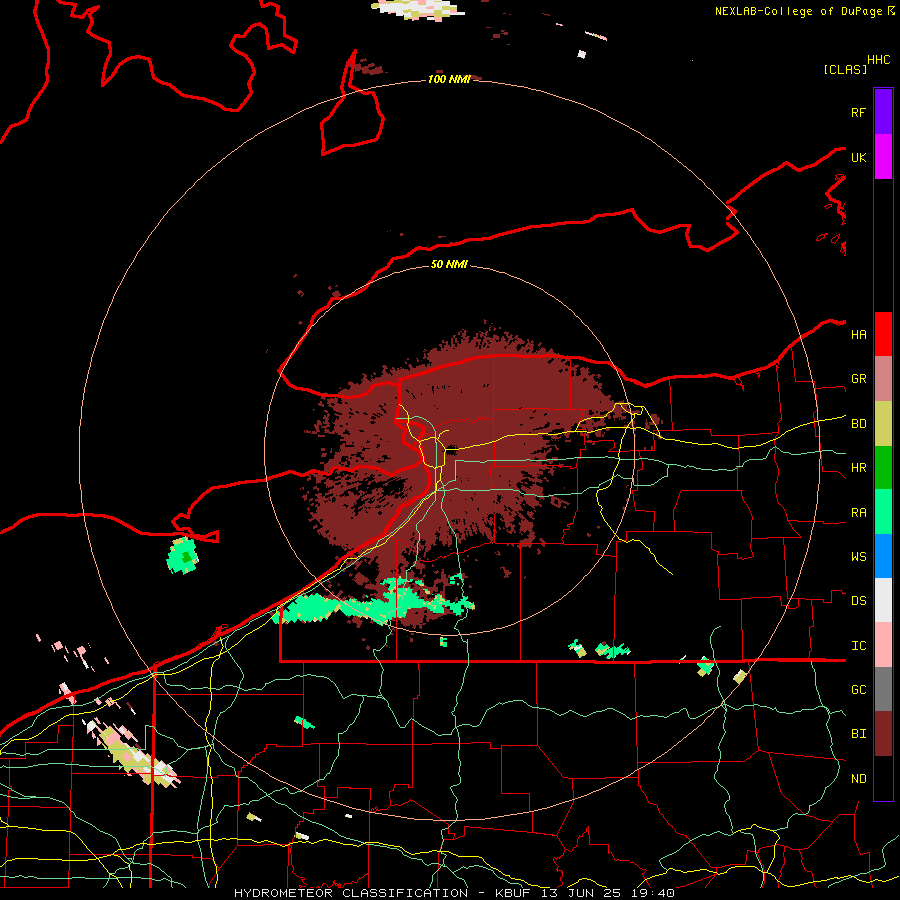Click the DS white legend swatch
The width and height of the screenshot is (900, 900).
tap(883, 600)
